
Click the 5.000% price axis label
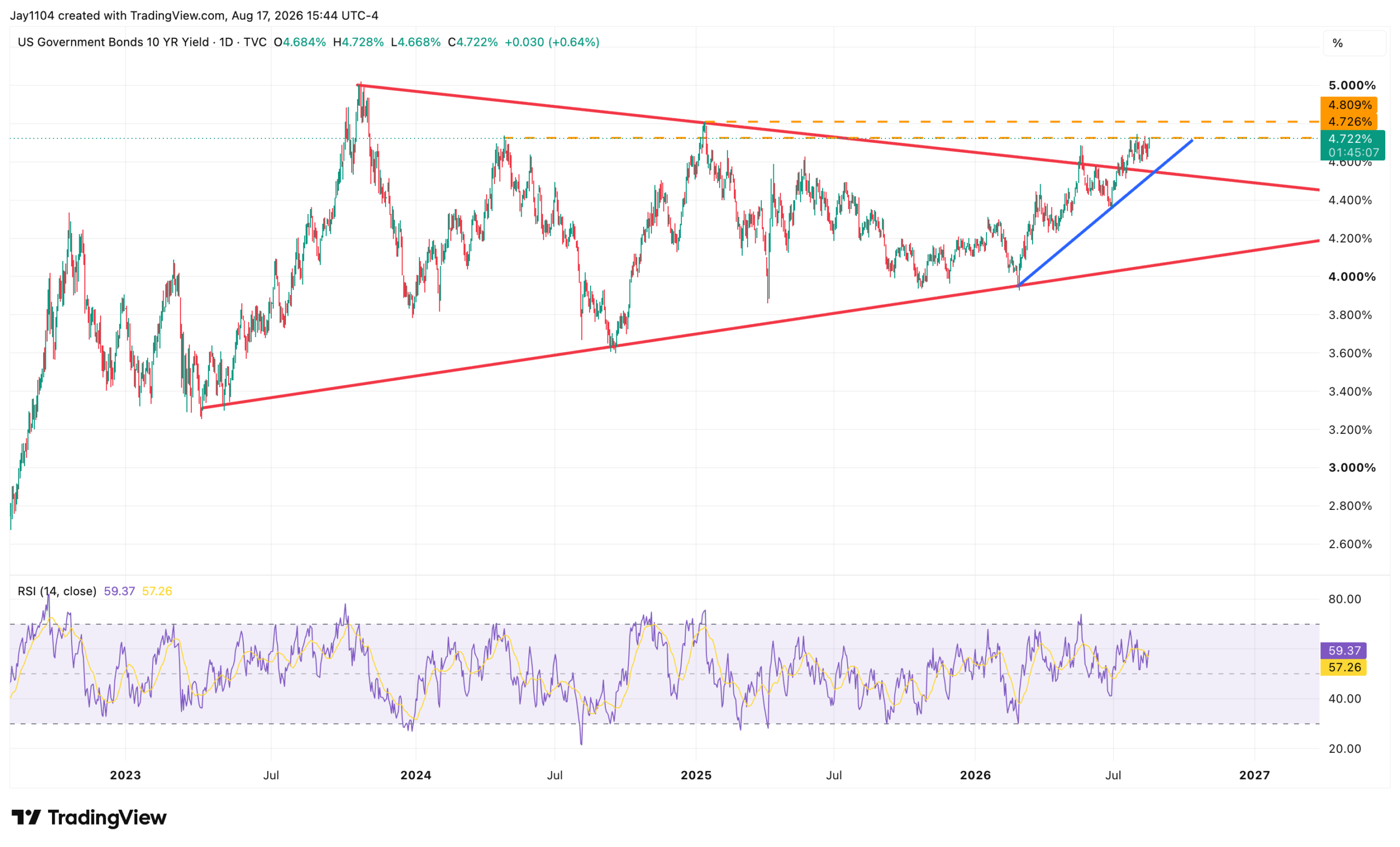pos(1352,85)
